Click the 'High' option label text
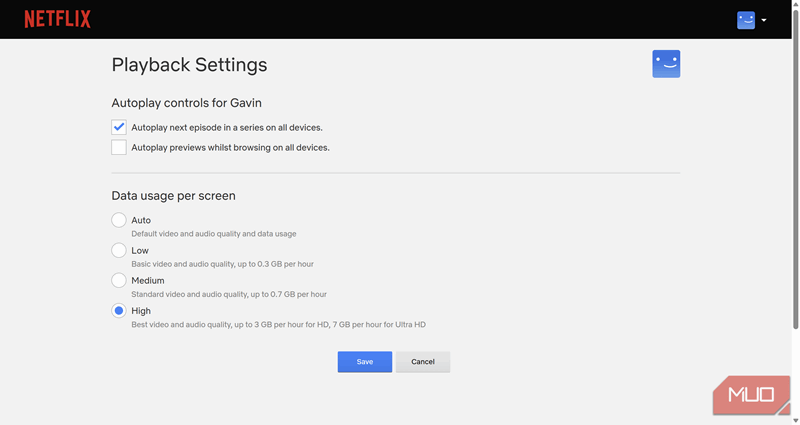Viewport: 800px width, 425px height. tap(141, 311)
